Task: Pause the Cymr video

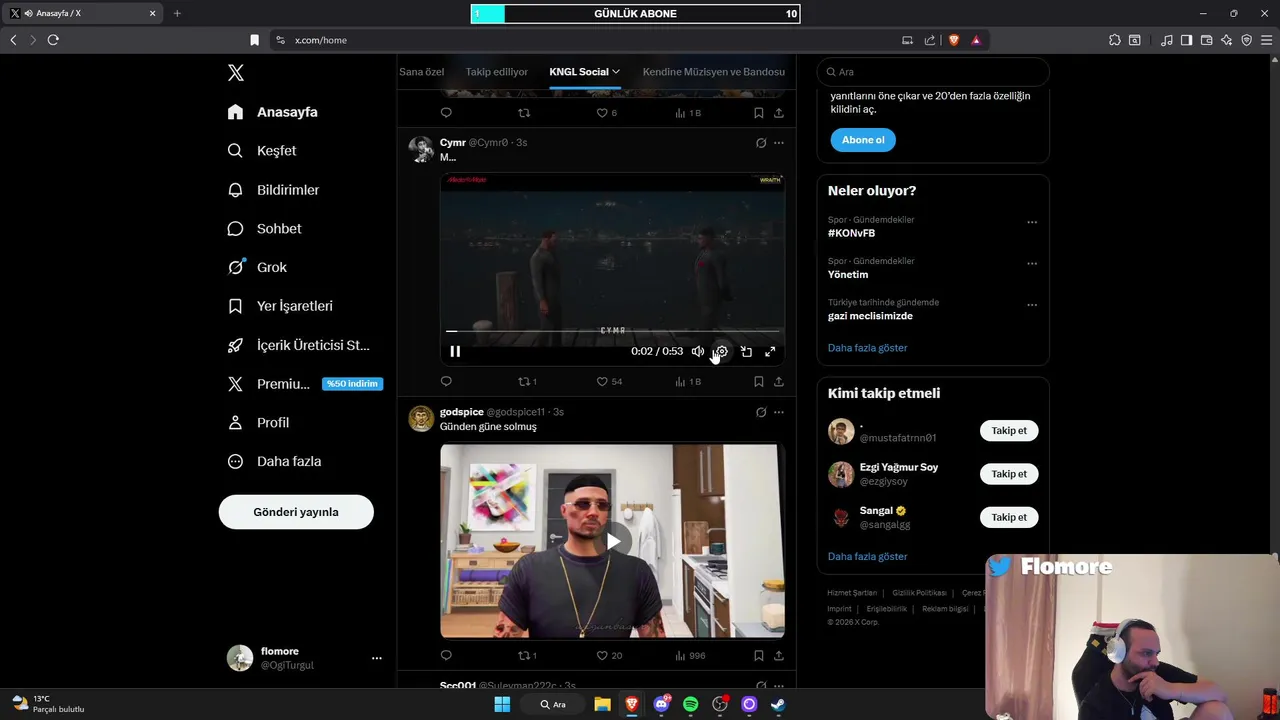Action: pos(455,351)
